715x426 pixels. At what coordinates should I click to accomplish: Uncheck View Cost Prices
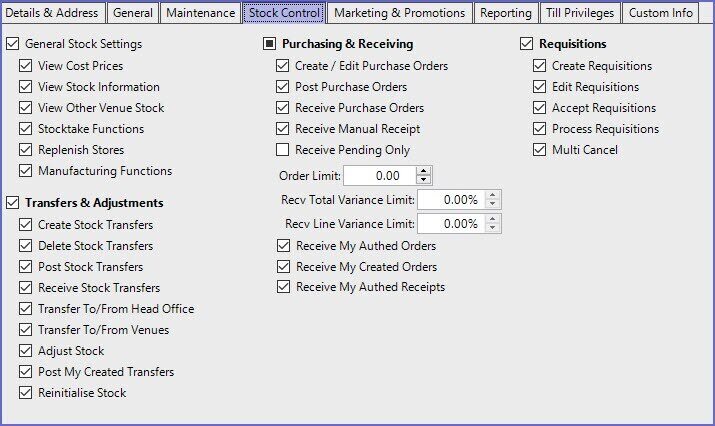coord(26,66)
